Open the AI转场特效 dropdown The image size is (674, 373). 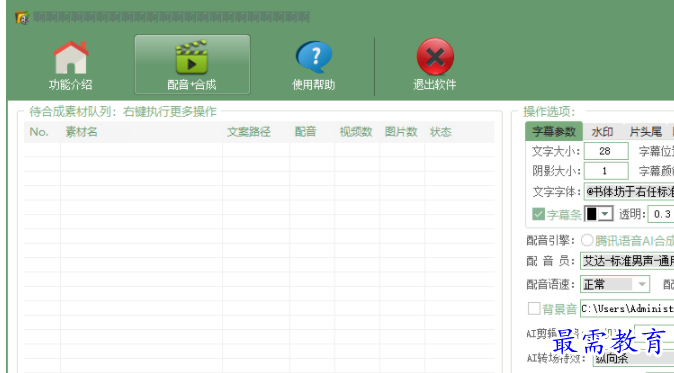tap(633, 358)
